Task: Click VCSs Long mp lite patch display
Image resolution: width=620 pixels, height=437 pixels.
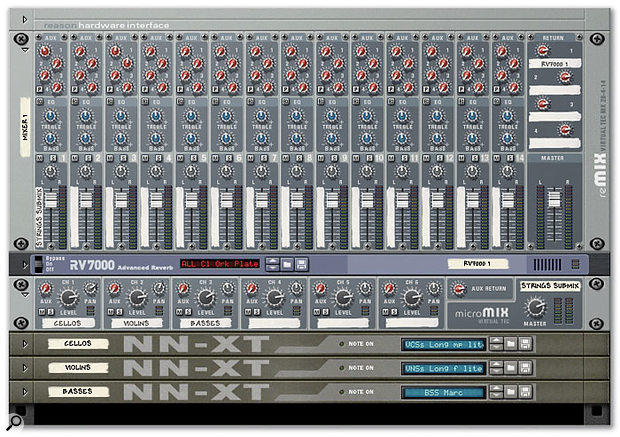Action: pos(444,344)
